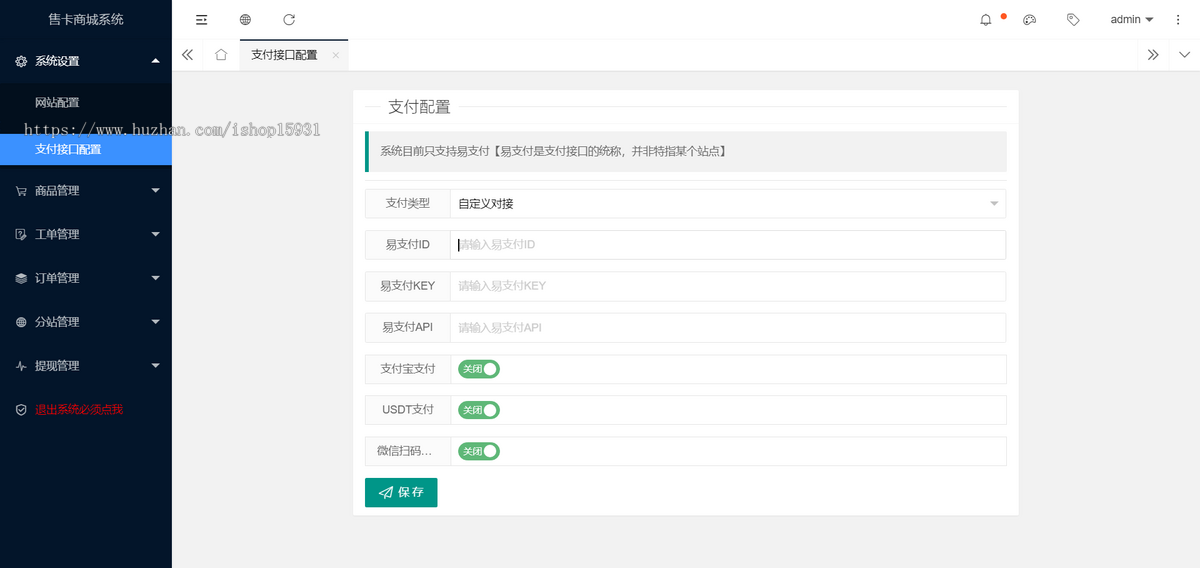
Task: Collapse sidebar with menu fold icon
Action: 202,19
